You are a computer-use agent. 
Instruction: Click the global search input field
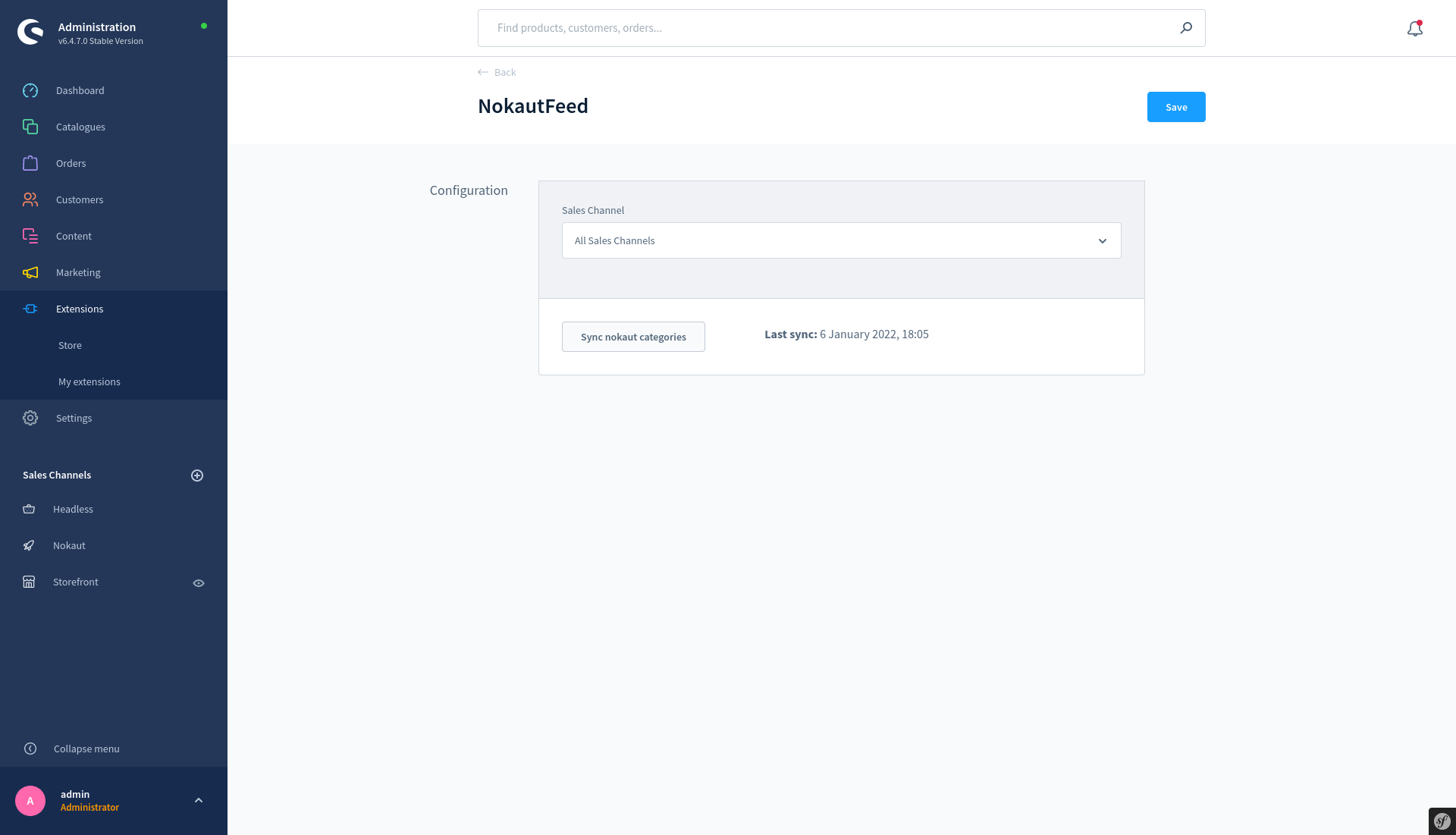pos(841,27)
